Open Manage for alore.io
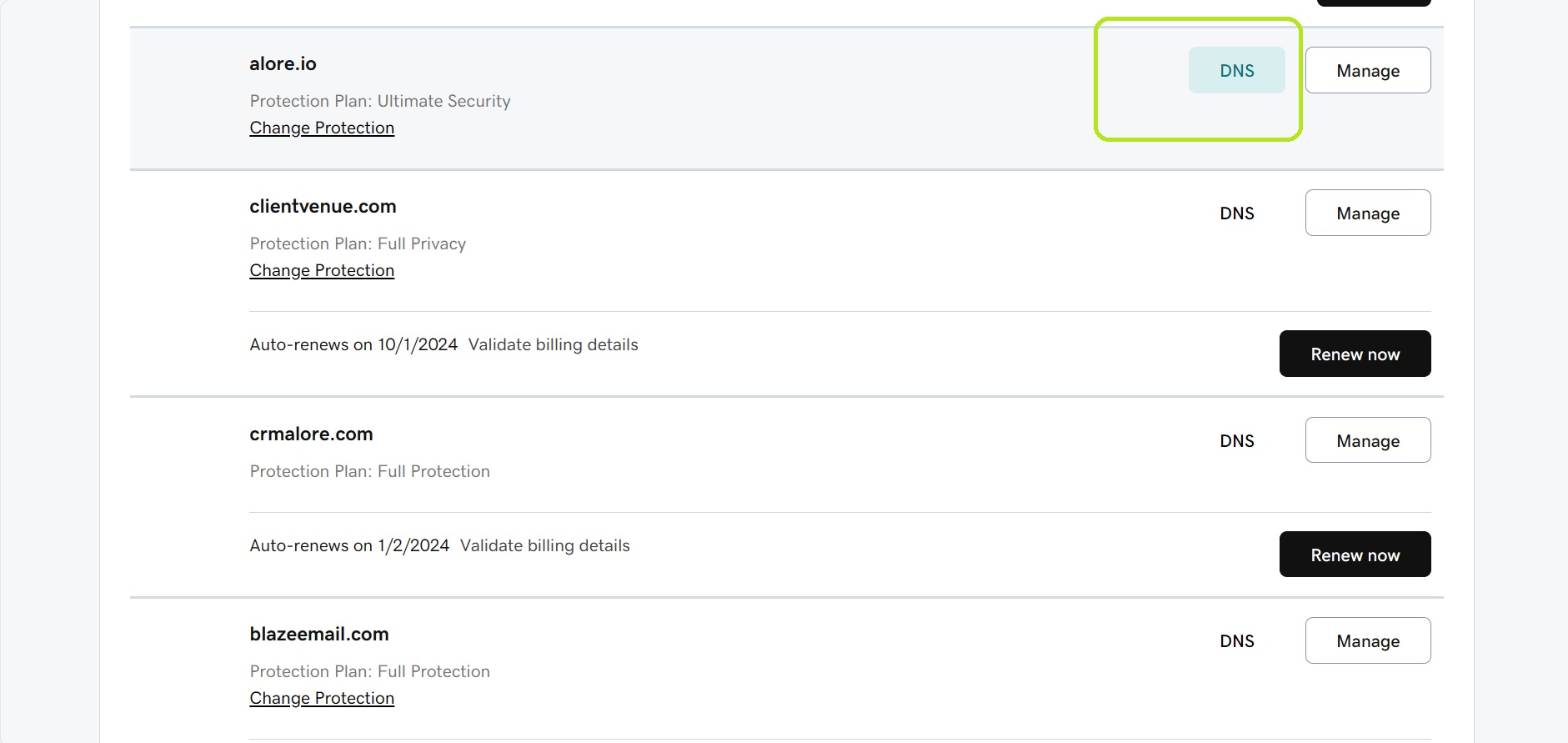 point(1367,70)
